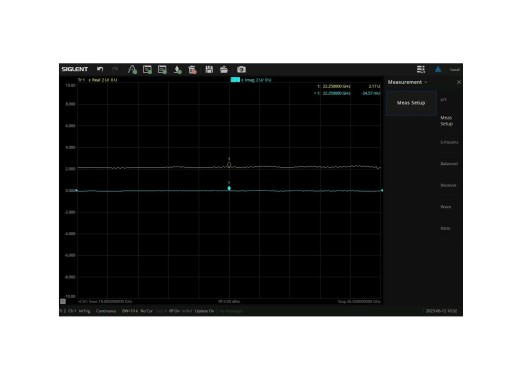Screen dimensions: 520x380
Task: Click the power level label below the graph
Action: click(x=229, y=301)
